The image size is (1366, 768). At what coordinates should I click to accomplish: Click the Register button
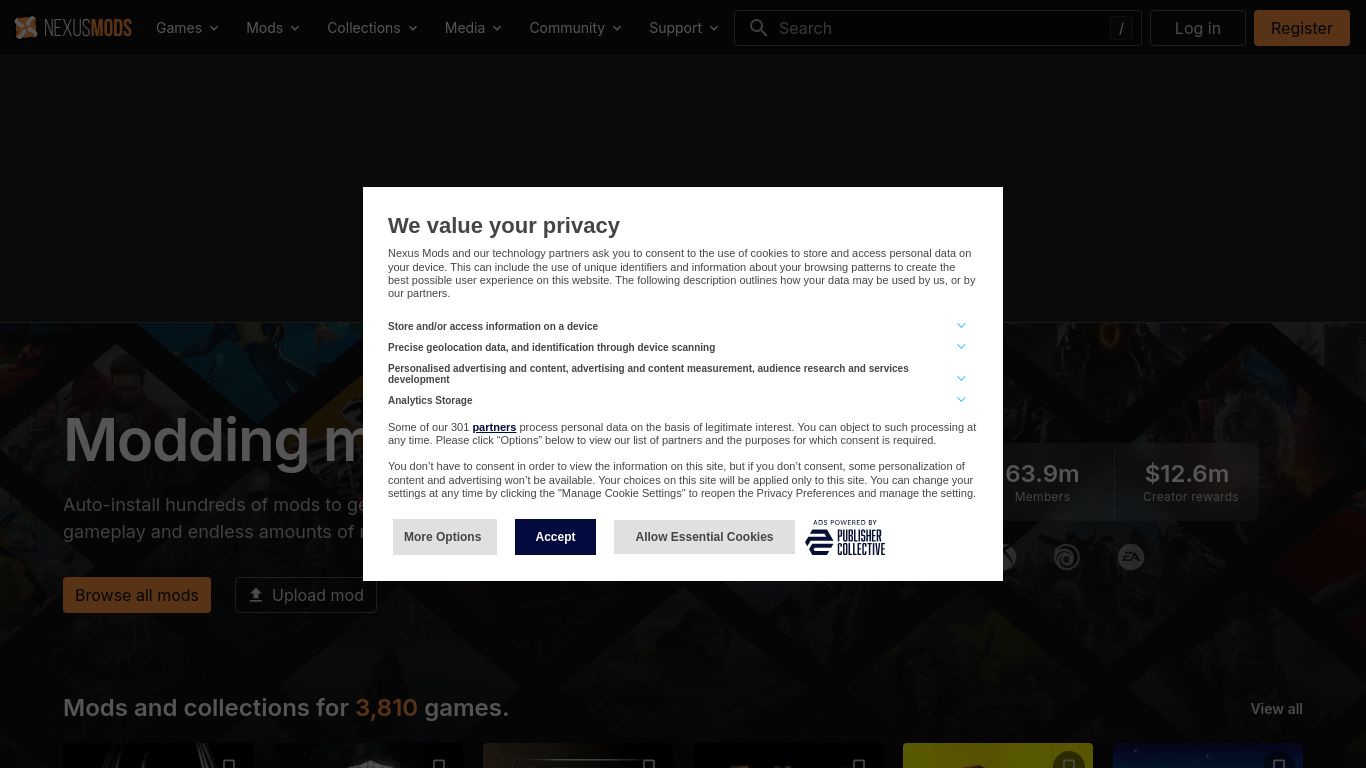click(x=1301, y=28)
